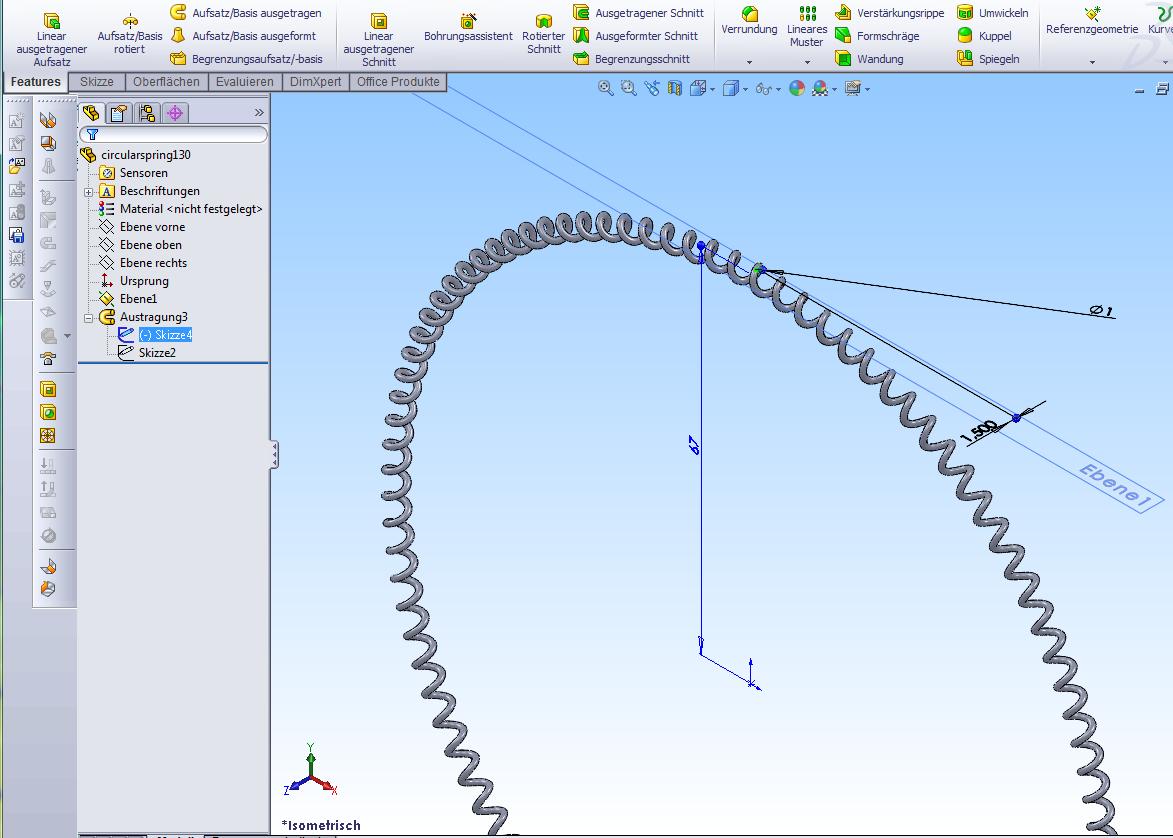Screen dimensions: 1173x838
Task: Select Lineares Muster tool
Action: [806, 27]
